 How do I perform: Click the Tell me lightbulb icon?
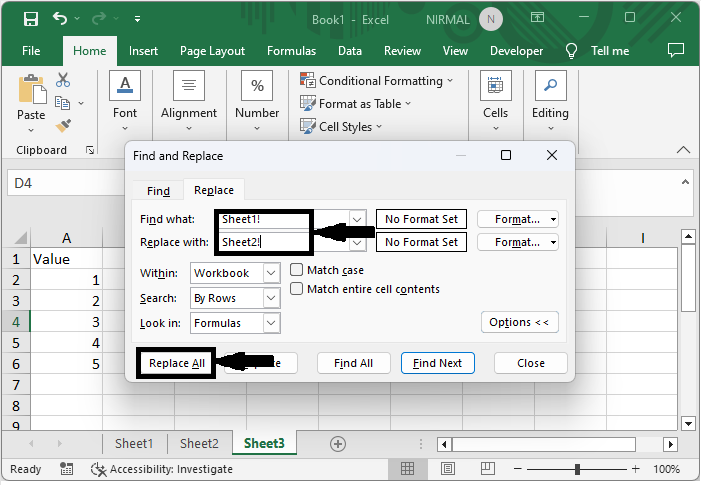pyautogui.click(x=571, y=51)
